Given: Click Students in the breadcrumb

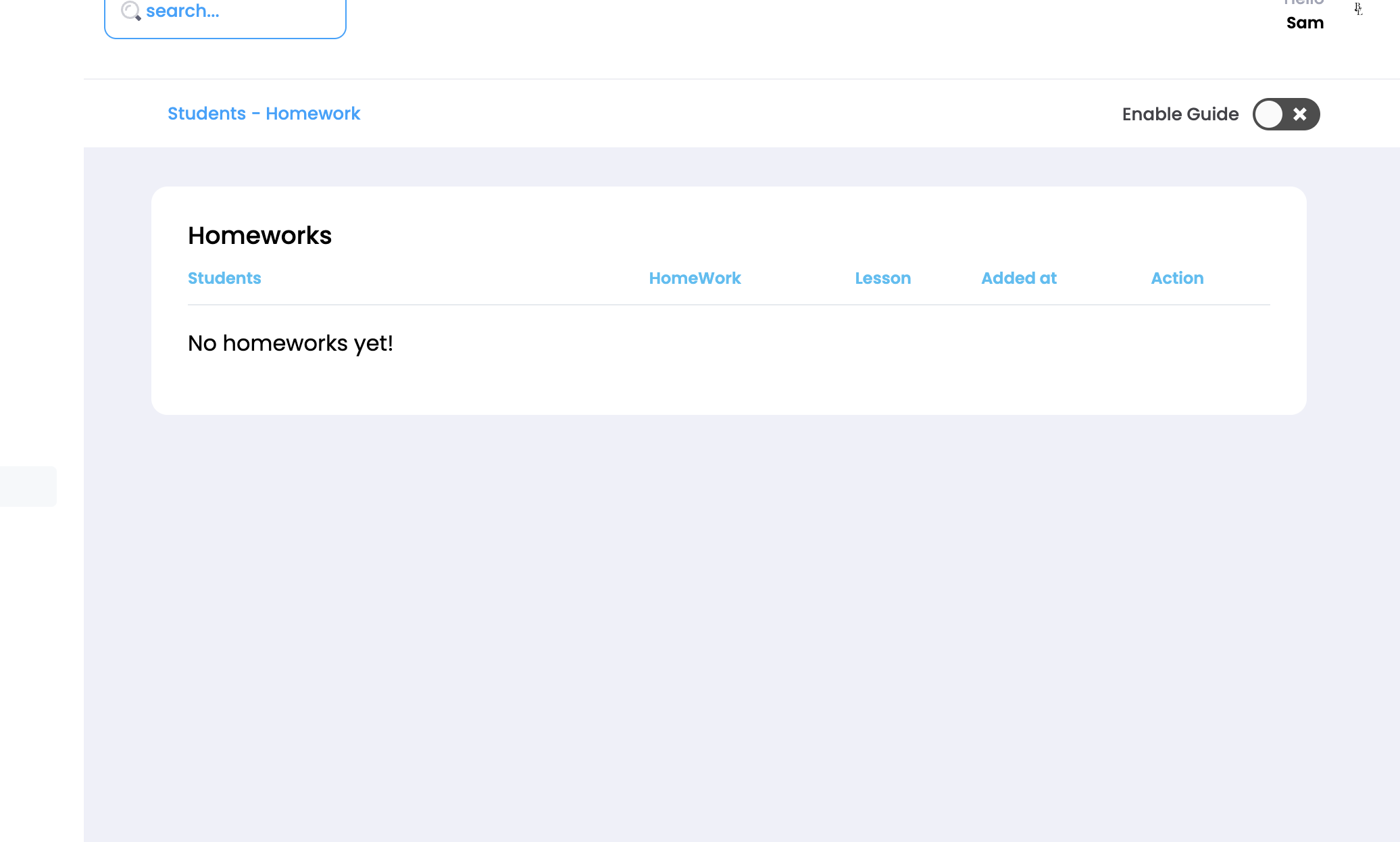Looking at the screenshot, I should click(206, 114).
